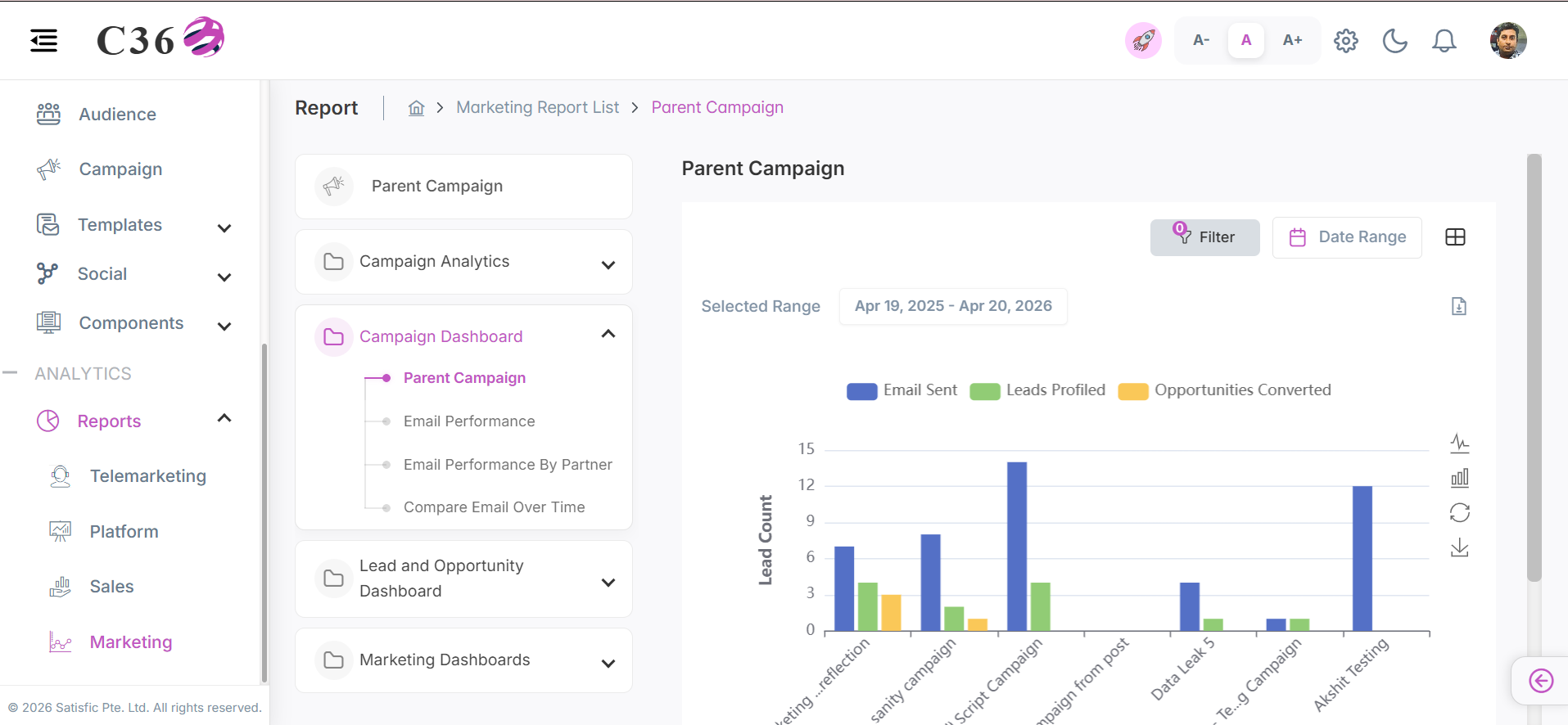Image resolution: width=1568 pixels, height=725 pixels.
Task: Collapse sidebar using hamburger menu icon
Action: [x=44, y=40]
